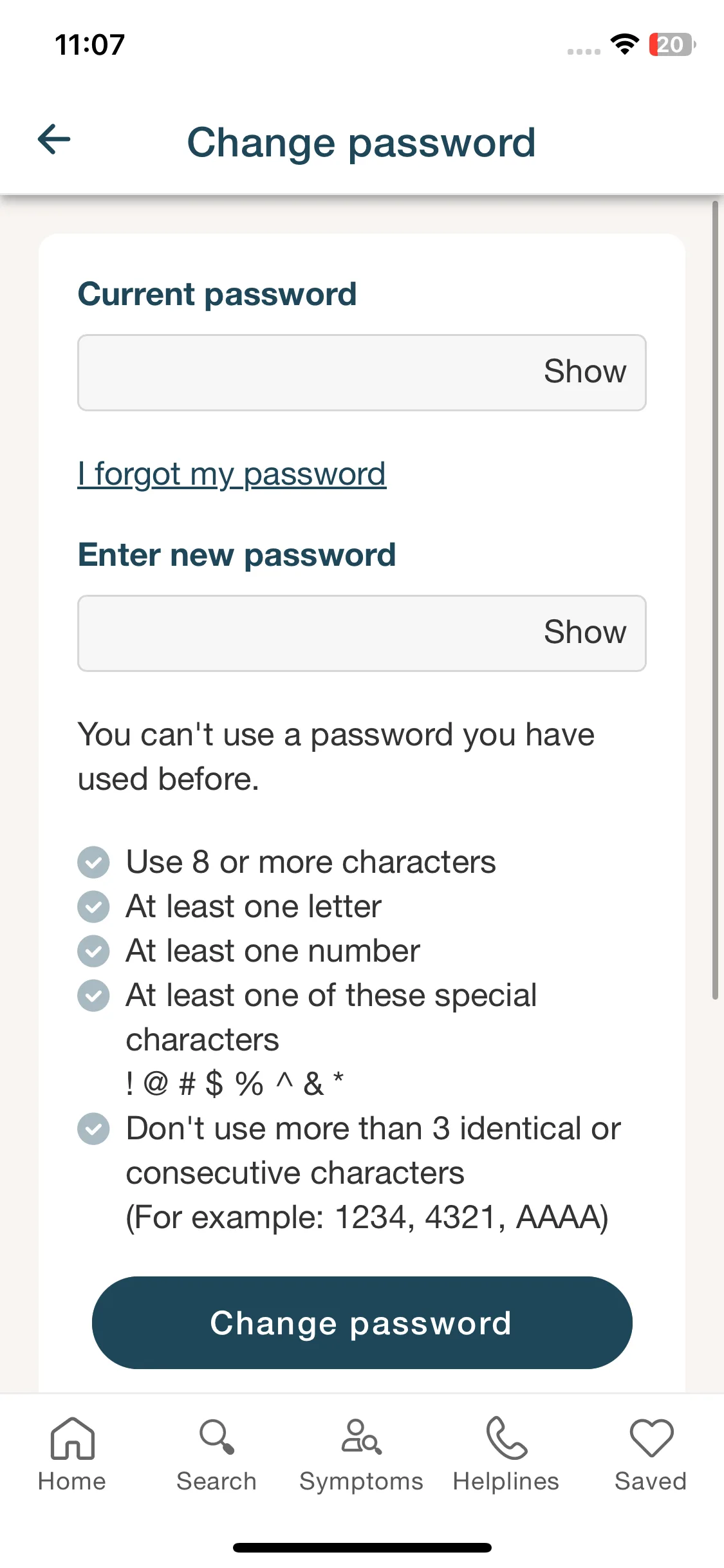
Task: Tap the Wi-Fi status icon
Action: click(624, 44)
